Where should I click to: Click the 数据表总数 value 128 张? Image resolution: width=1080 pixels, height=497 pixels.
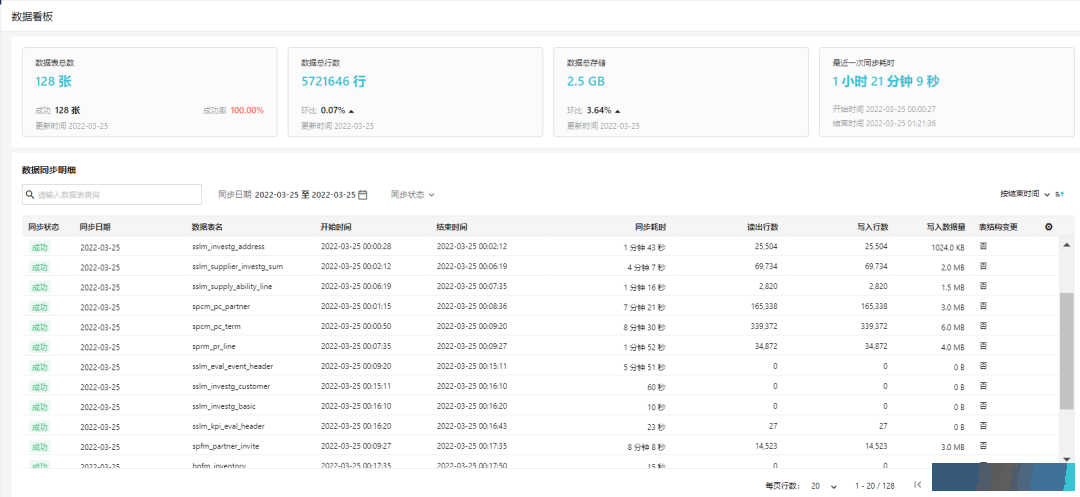point(54,81)
